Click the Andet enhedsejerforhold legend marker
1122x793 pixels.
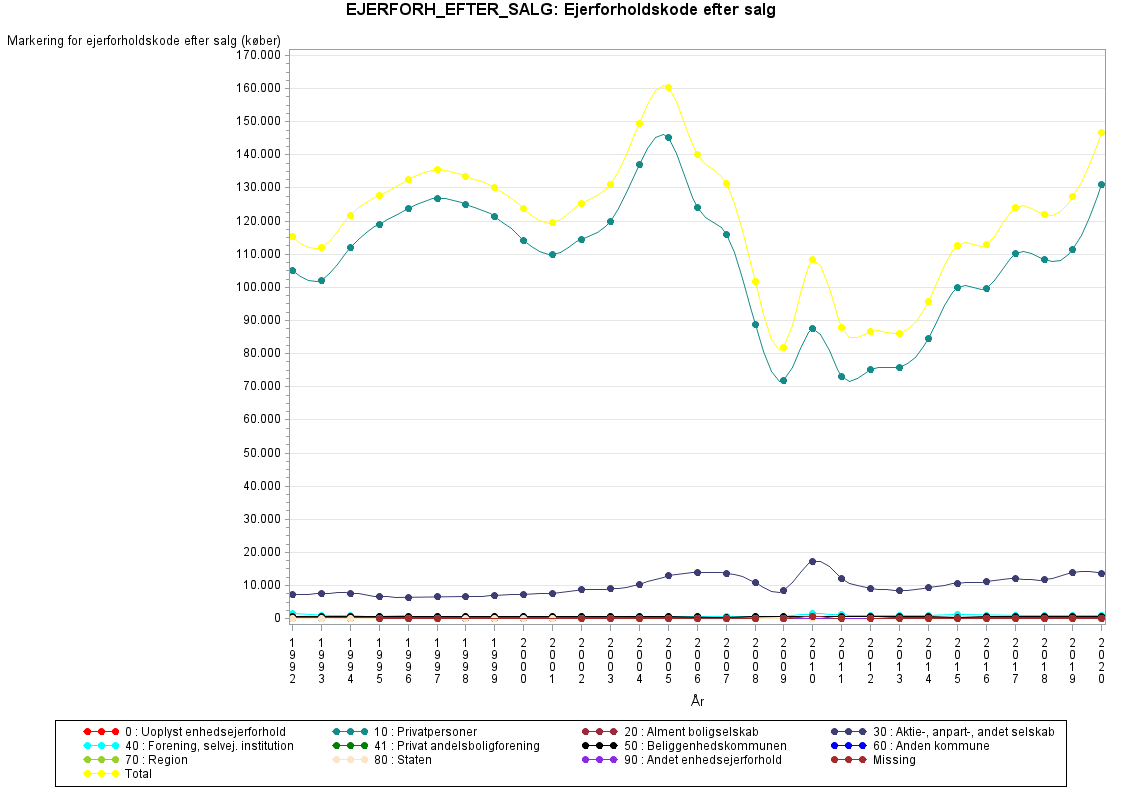[602, 760]
